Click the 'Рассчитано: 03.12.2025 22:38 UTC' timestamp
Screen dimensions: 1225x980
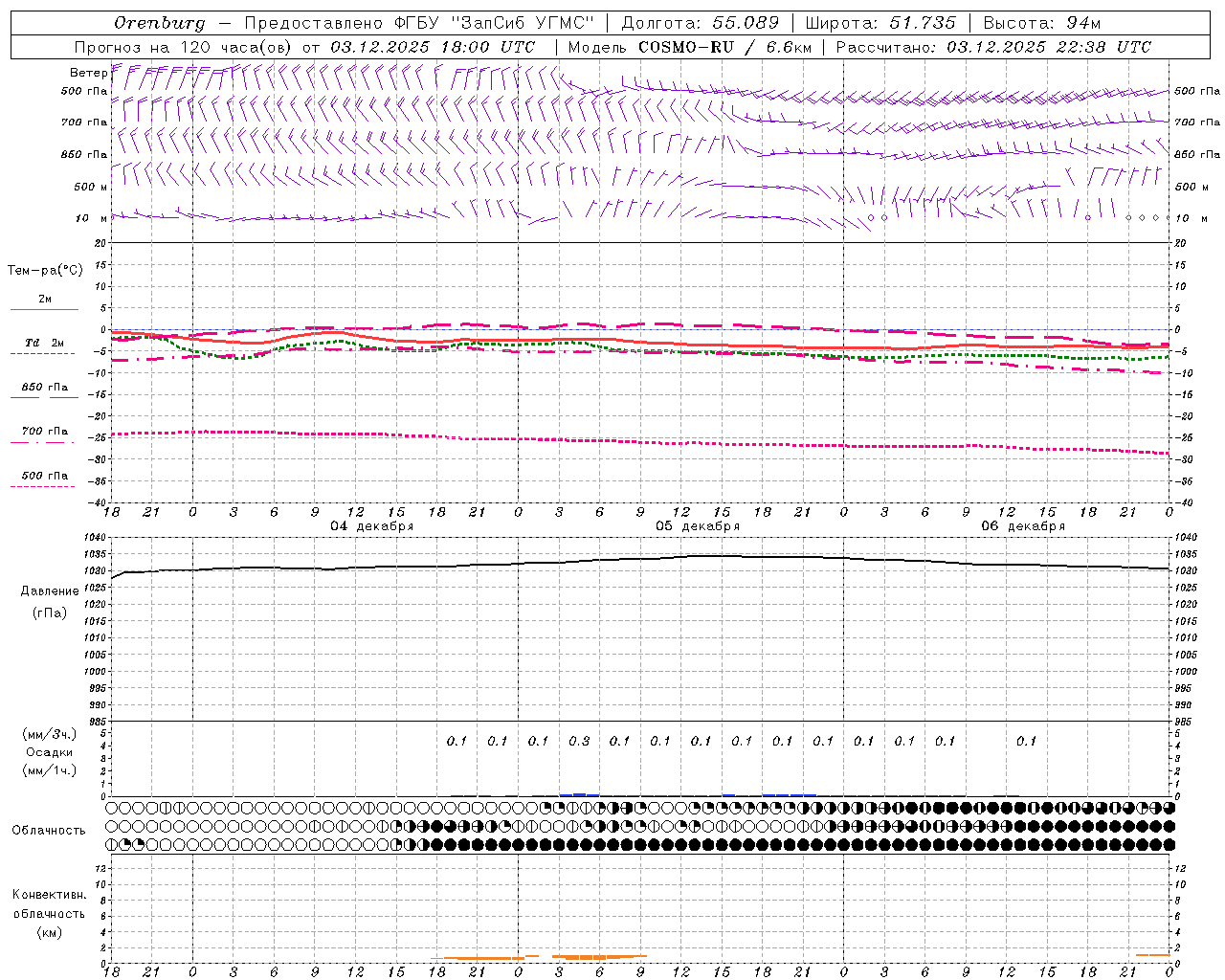(993, 47)
